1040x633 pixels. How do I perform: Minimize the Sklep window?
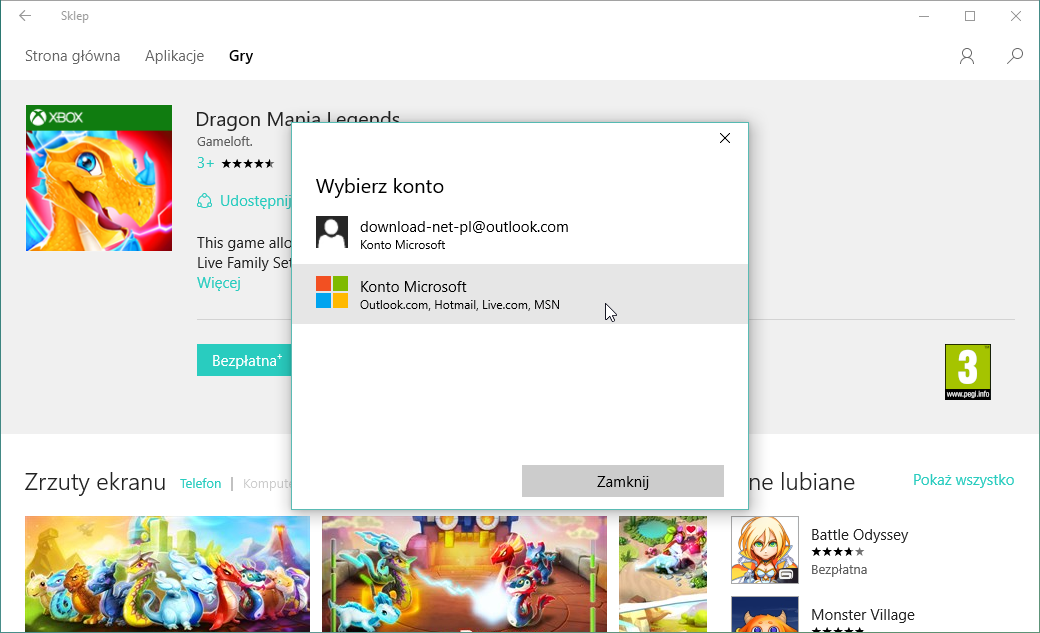924,16
